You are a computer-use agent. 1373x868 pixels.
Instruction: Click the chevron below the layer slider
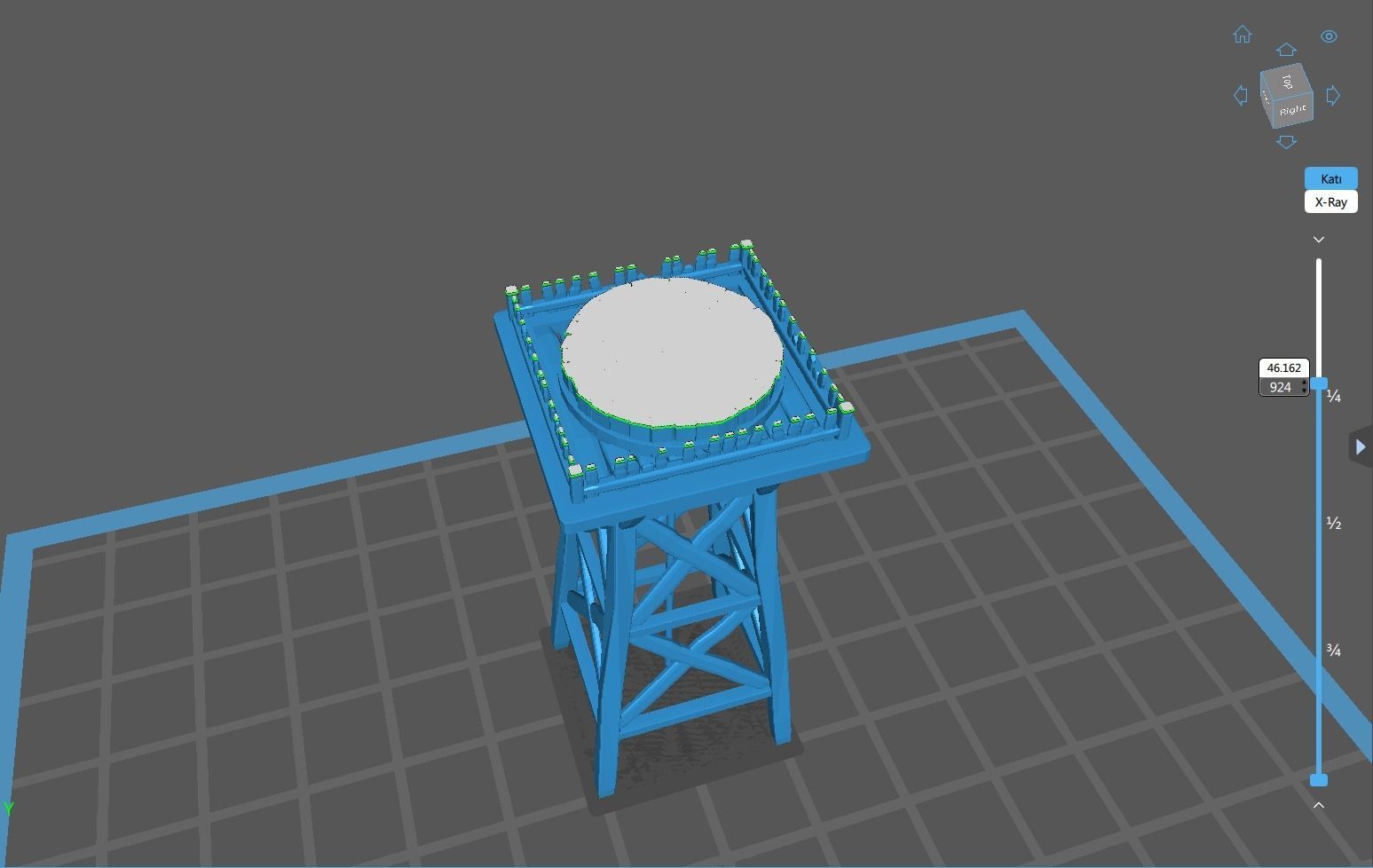tap(1319, 805)
